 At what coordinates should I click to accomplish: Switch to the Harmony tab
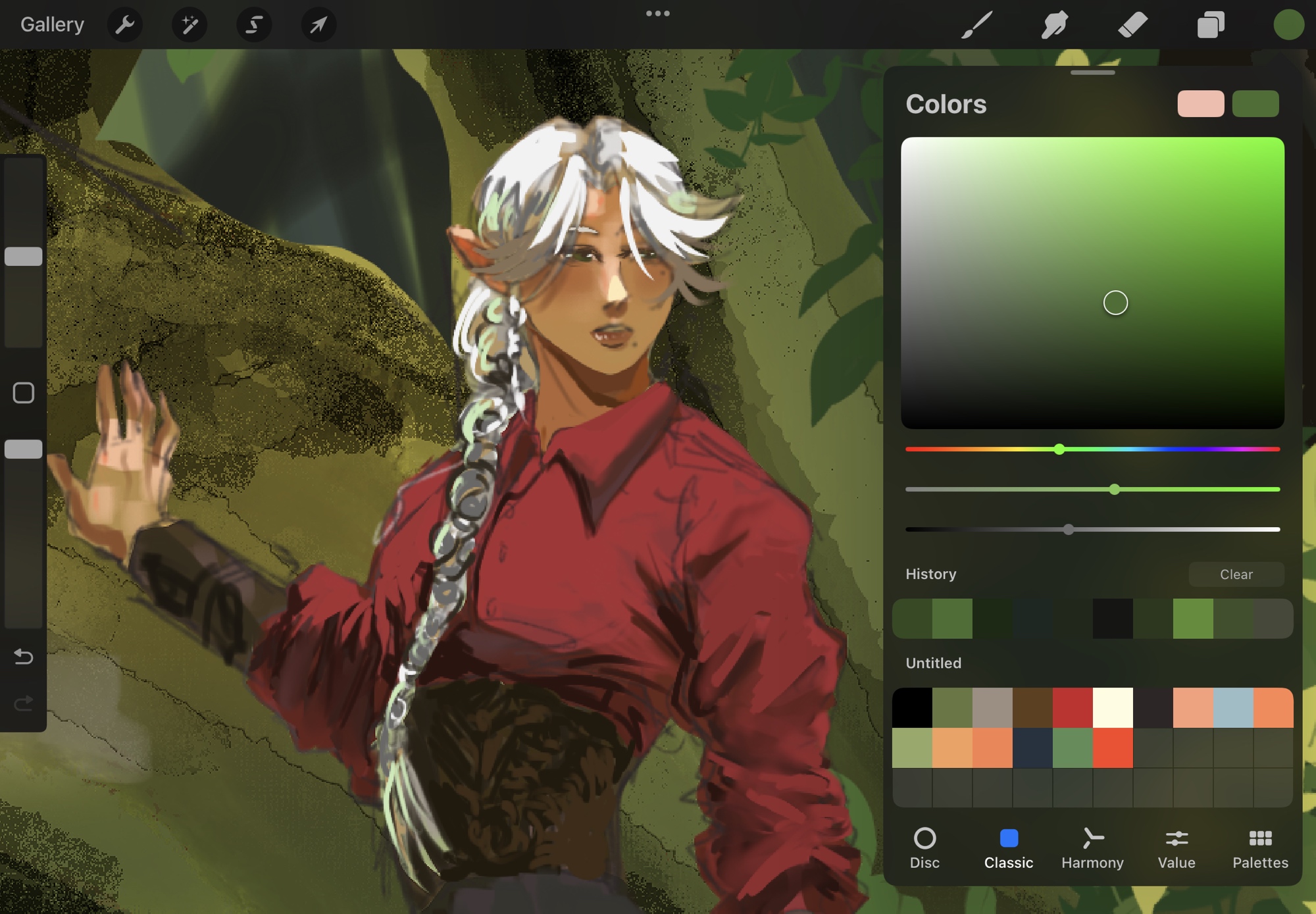pyautogui.click(x=1092, y=848)
